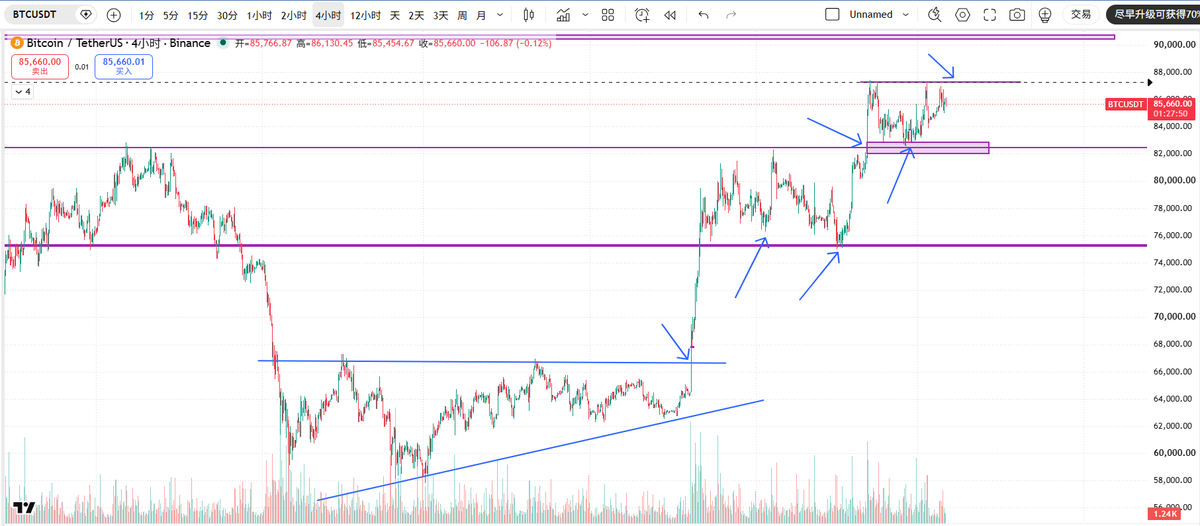This screenshot has width=1200, height=526.
Task: Switch to 12小时 timeframe
Action: (365, 15)
